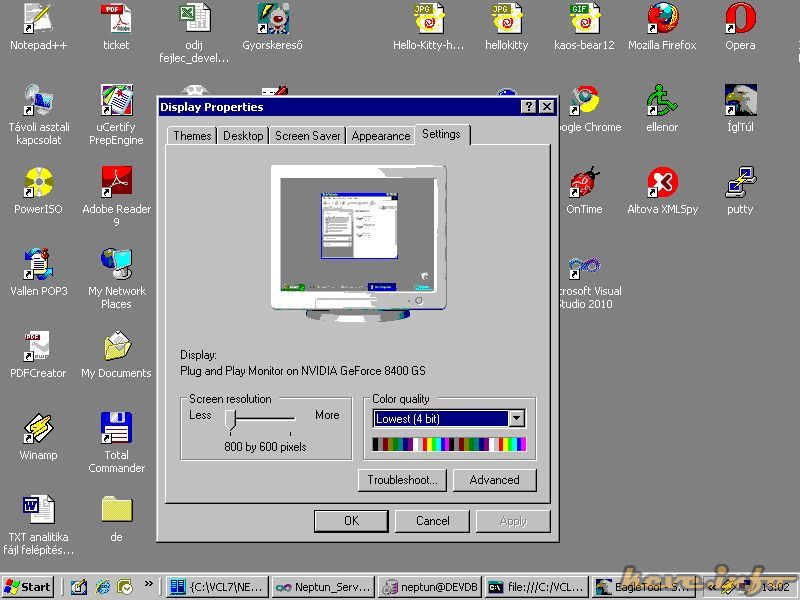Viewport: 800px width, 600px height.
Task: Select the PowerISO desktop icon
Action: tap(37, 183)
